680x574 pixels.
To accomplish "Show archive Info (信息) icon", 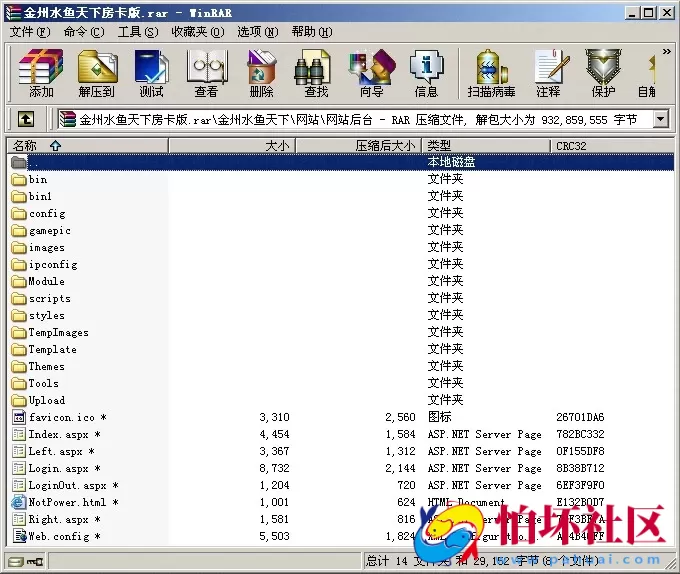I will 427,73.
